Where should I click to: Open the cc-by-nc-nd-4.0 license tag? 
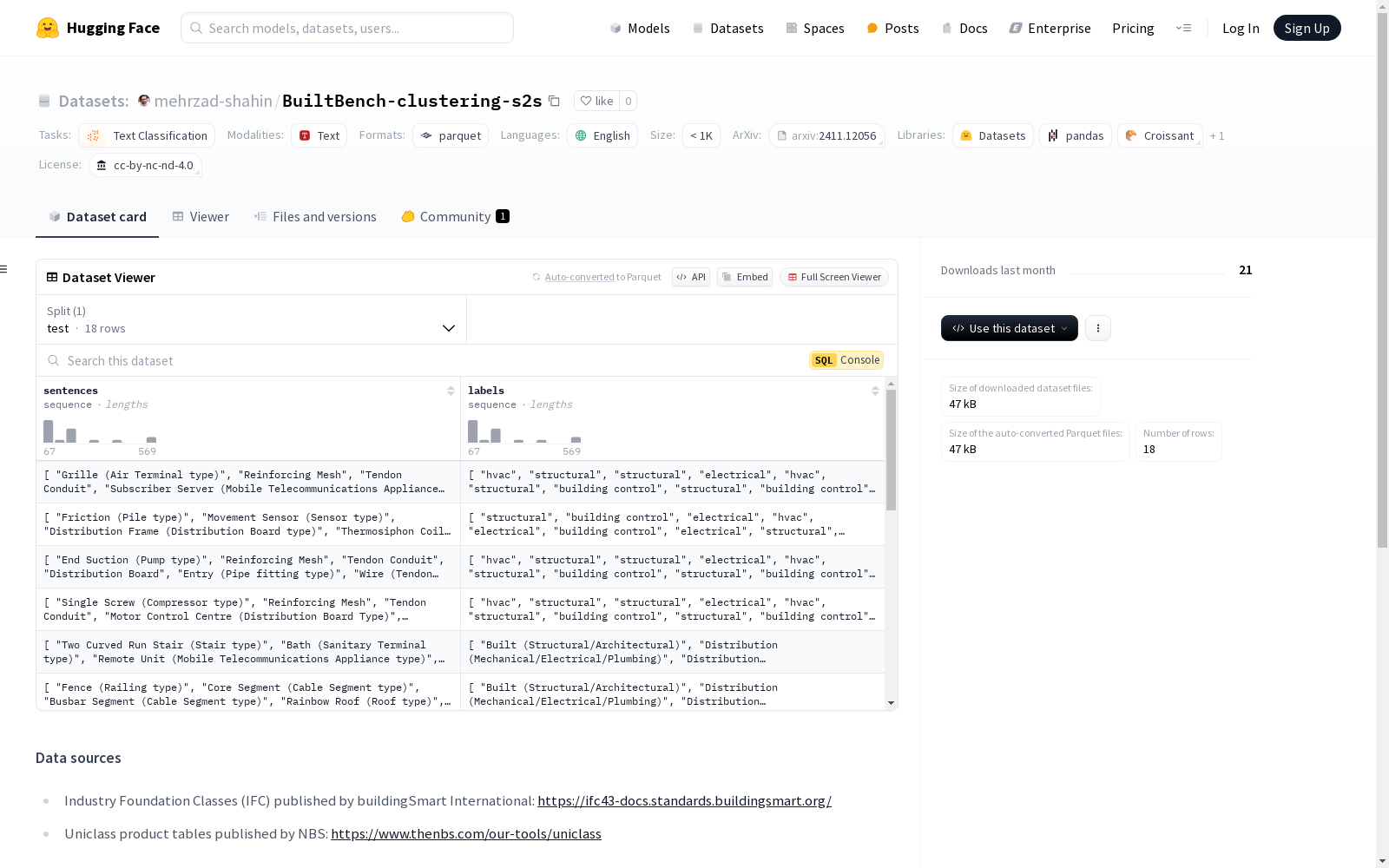pyautogui.click(x=145, y=165)
